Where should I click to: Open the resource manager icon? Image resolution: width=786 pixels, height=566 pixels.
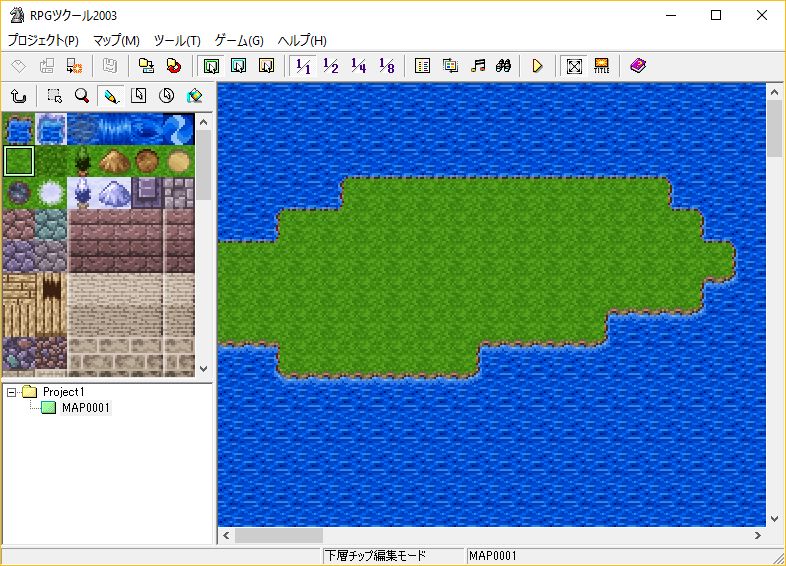[x=450, y=66]
